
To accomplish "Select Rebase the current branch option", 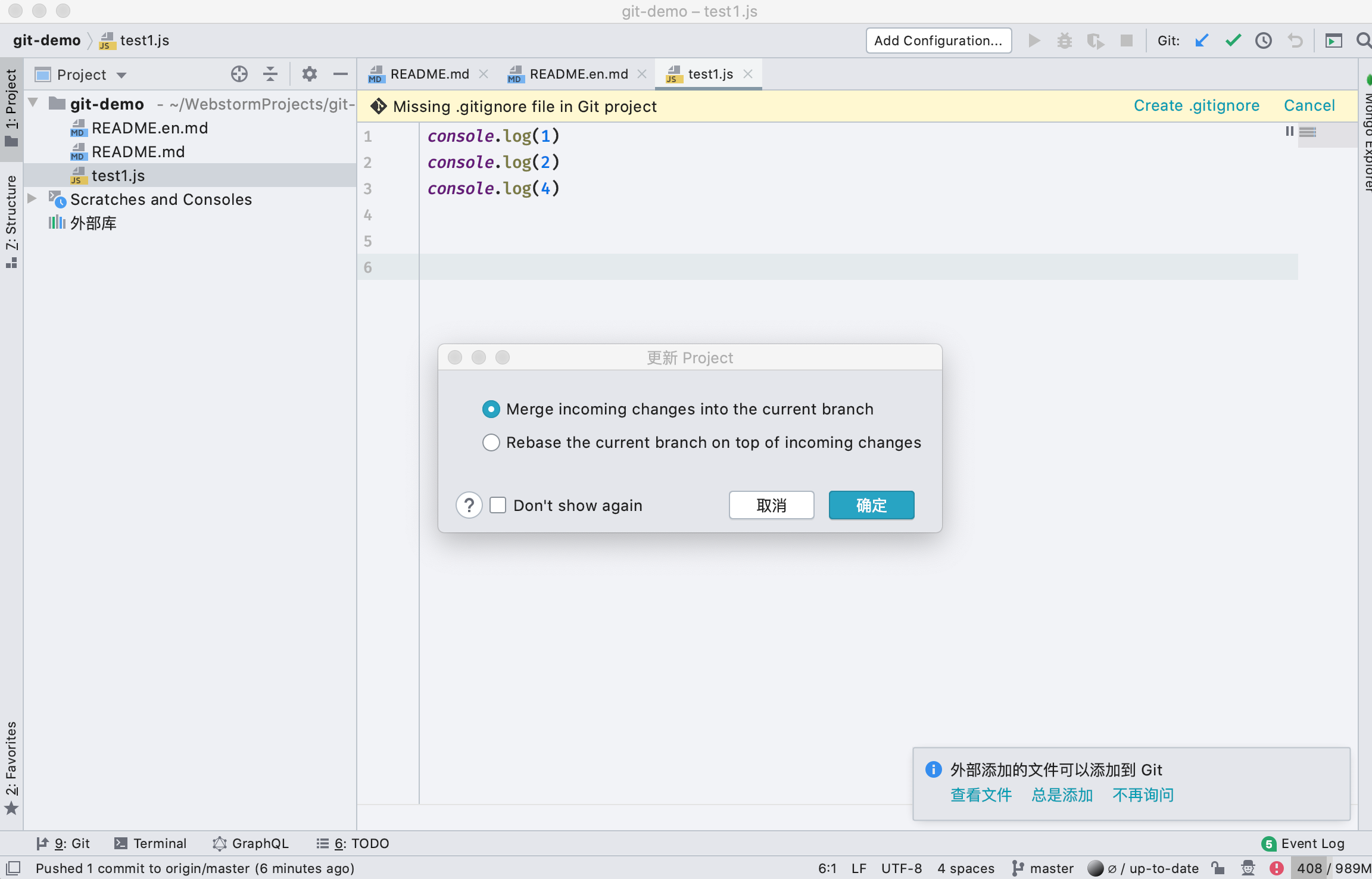I will pyautogui.click(x=491, y=442).
